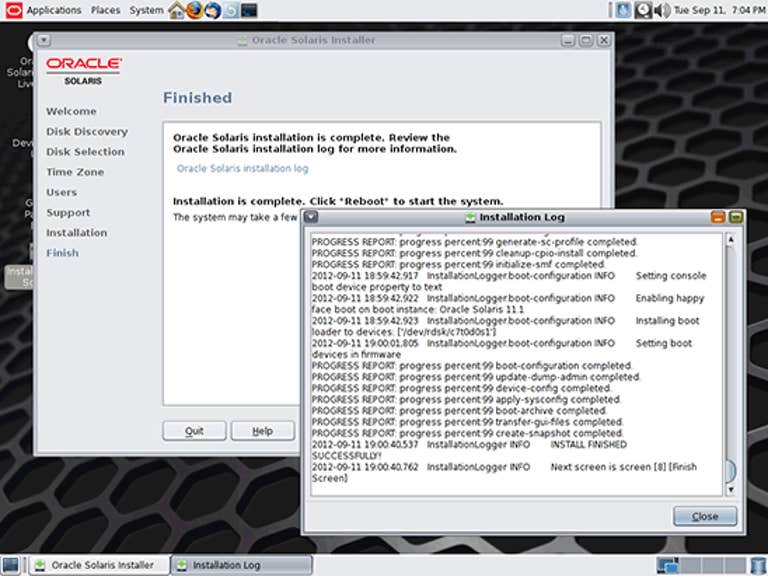Open the System menu

[x=146, y=10]
